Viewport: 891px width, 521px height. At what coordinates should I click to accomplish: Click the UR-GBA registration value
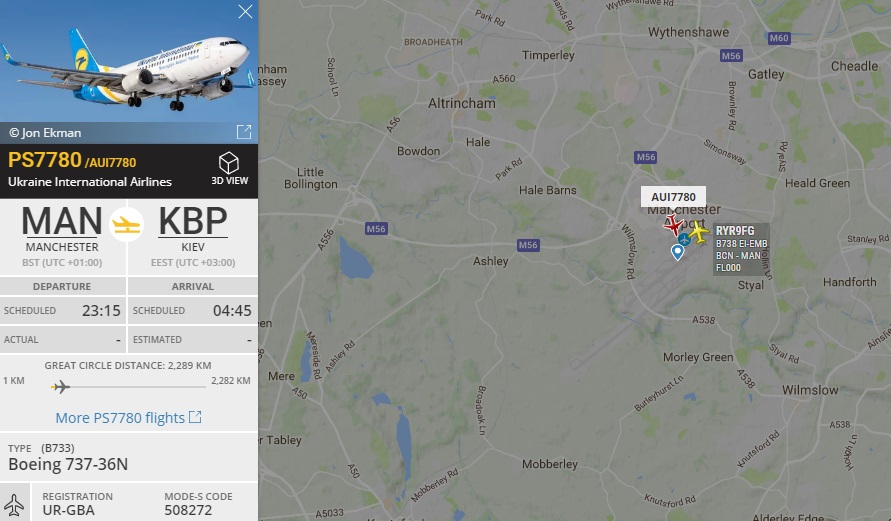[68, 510]
